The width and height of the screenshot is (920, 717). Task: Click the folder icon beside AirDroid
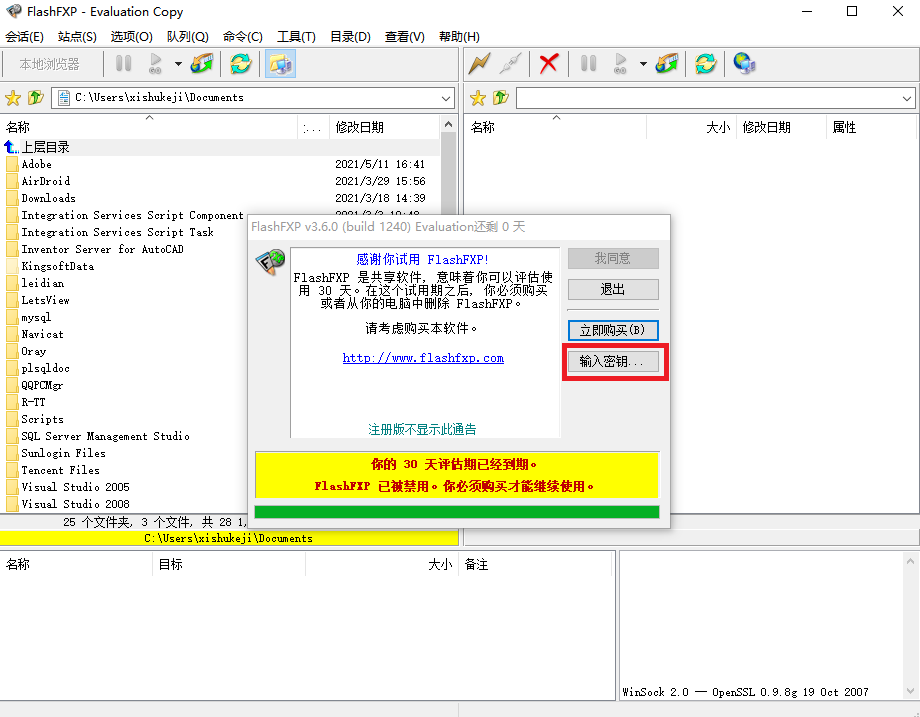click(x=12, y=181)
